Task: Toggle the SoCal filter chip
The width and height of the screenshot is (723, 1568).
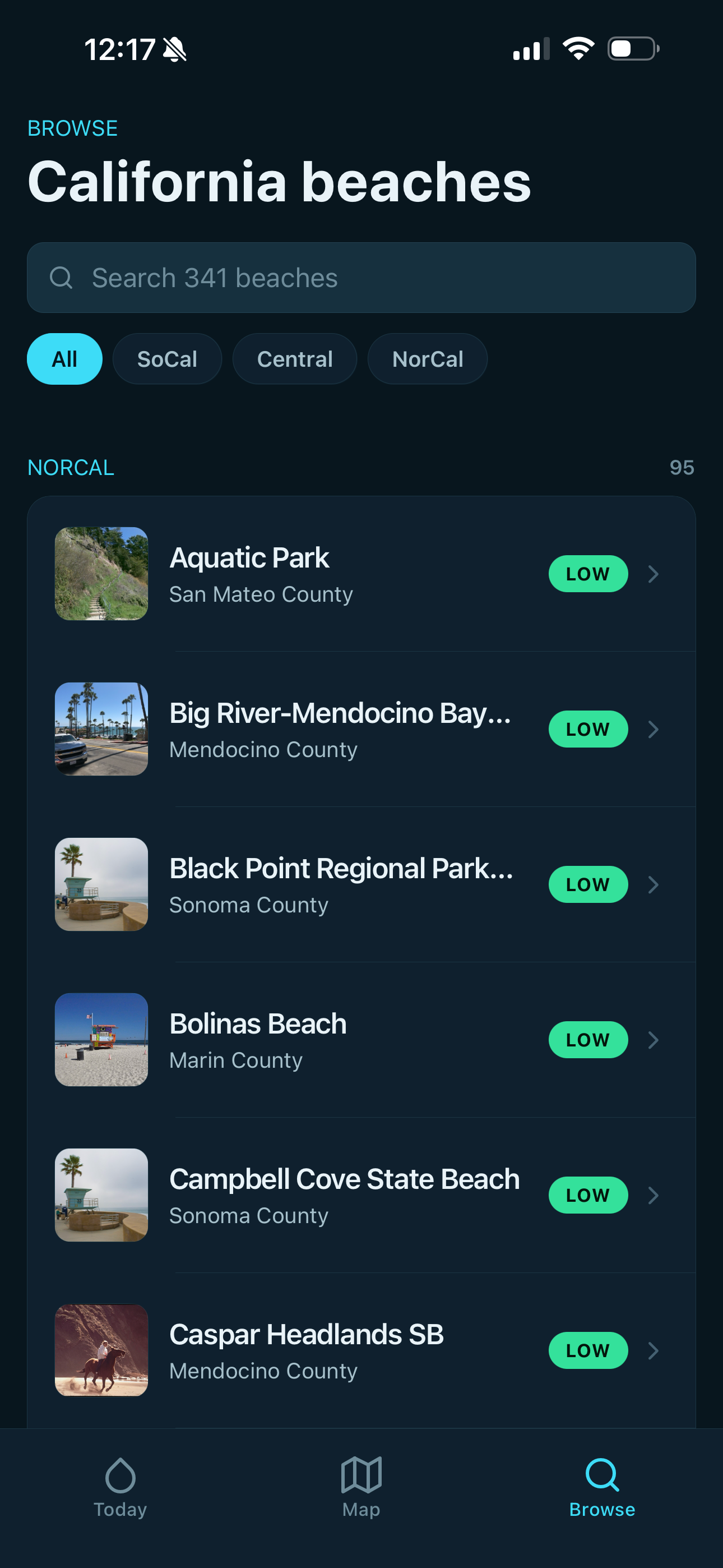Action: tap(168, 358)
